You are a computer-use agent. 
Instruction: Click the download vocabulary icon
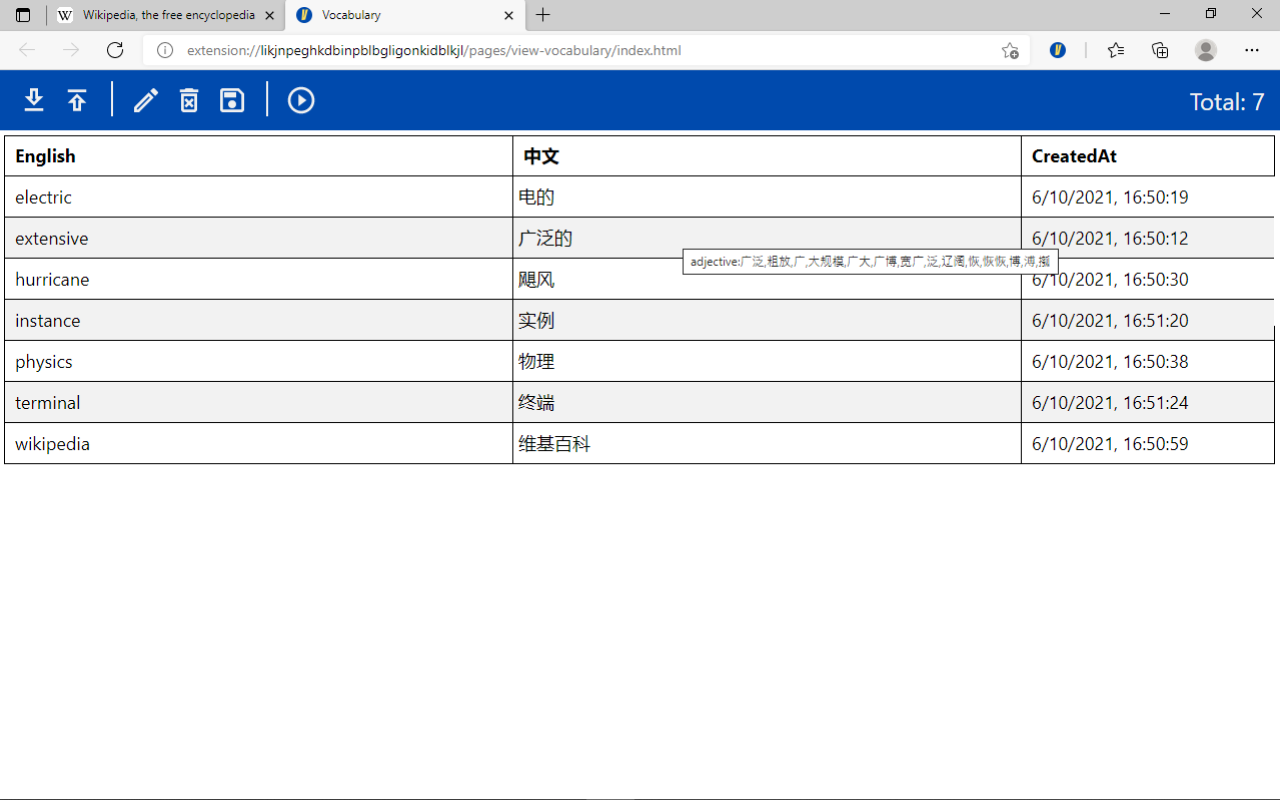click(x=34, y=100)
